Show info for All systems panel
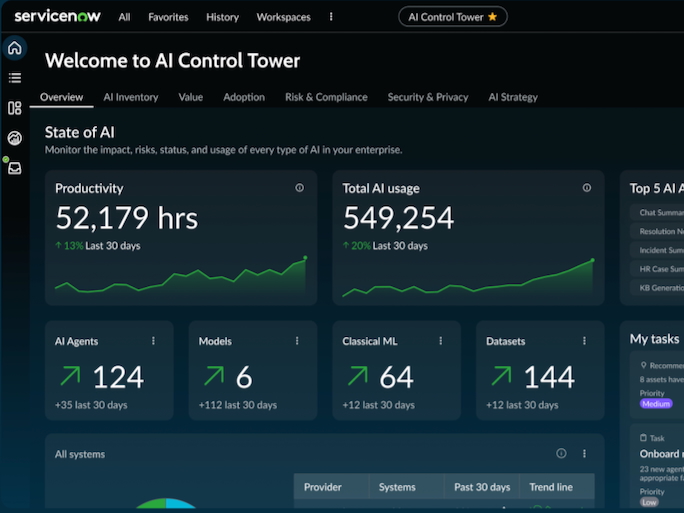Viewport: 684px width, 513px height. (561, 453)
